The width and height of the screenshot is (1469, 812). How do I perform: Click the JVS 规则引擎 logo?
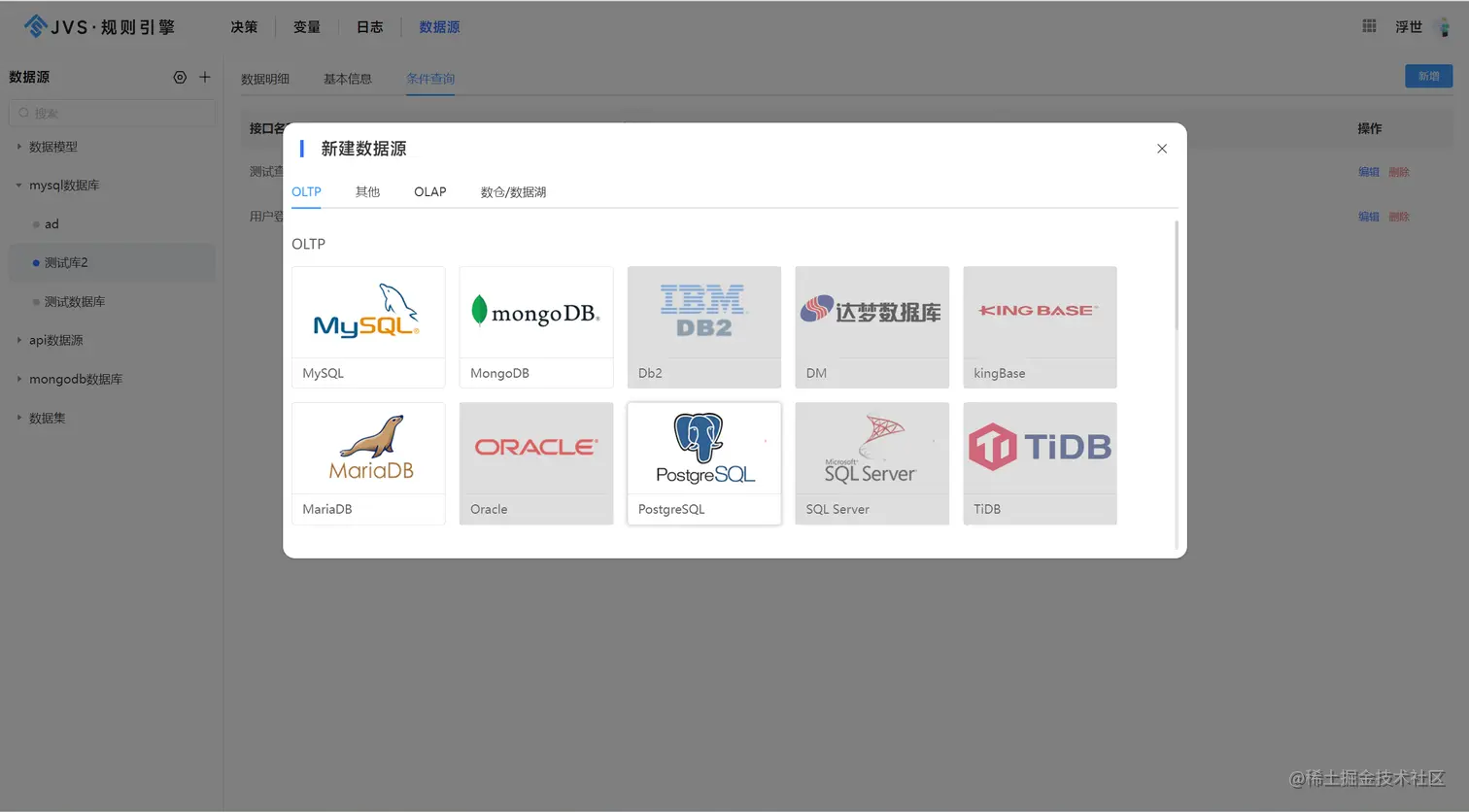tap(100, 27)
